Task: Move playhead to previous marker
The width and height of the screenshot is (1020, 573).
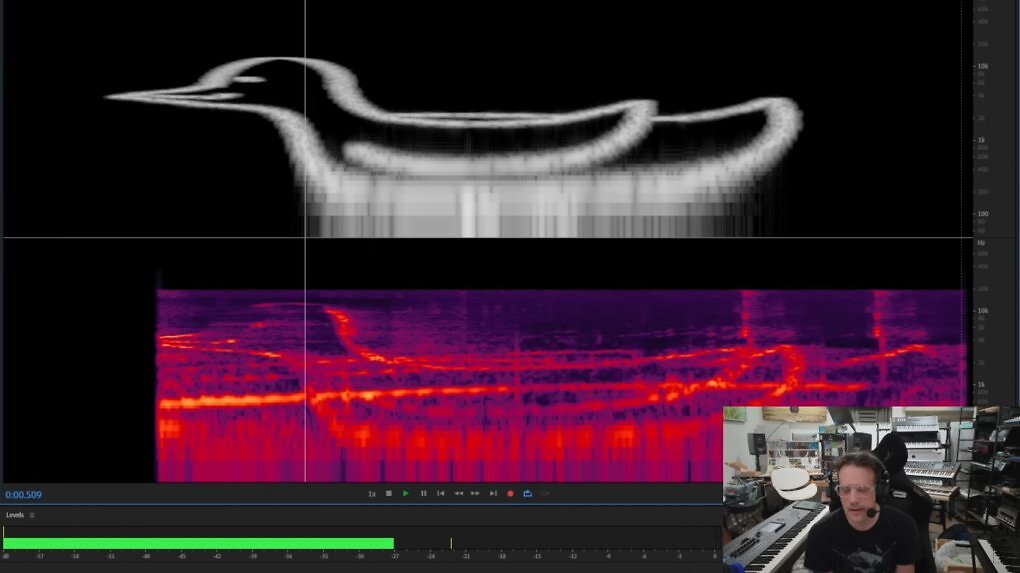Action: click(x=441, y=494)
